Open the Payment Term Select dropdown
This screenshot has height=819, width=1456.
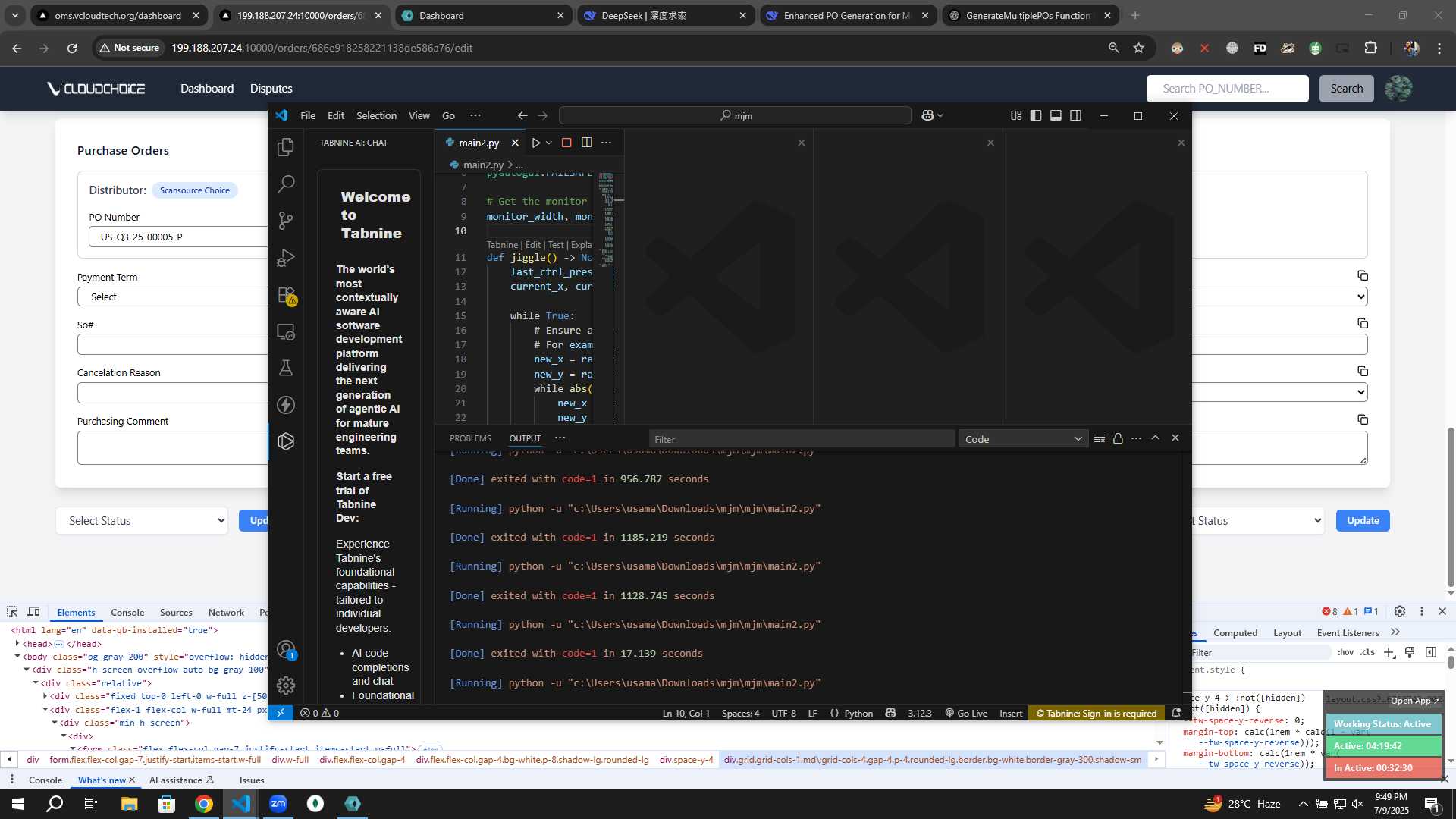tap(173, 297)
